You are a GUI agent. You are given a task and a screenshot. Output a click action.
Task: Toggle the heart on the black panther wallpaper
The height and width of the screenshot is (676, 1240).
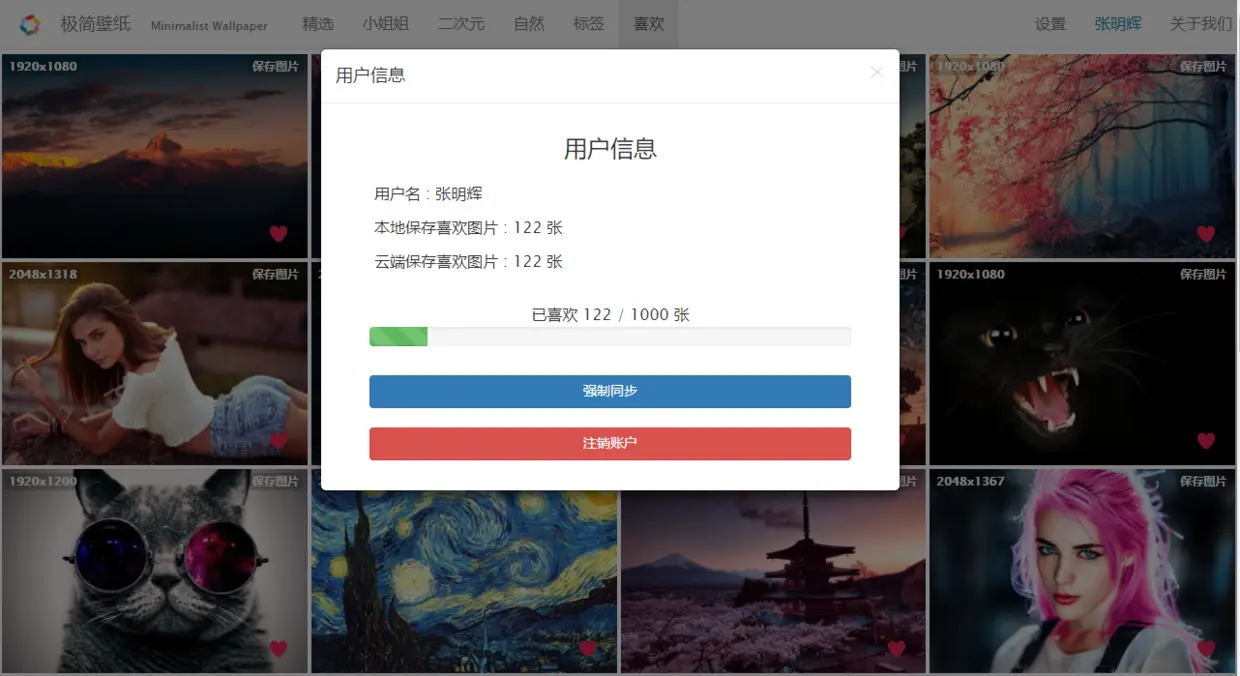(1206, 441)
